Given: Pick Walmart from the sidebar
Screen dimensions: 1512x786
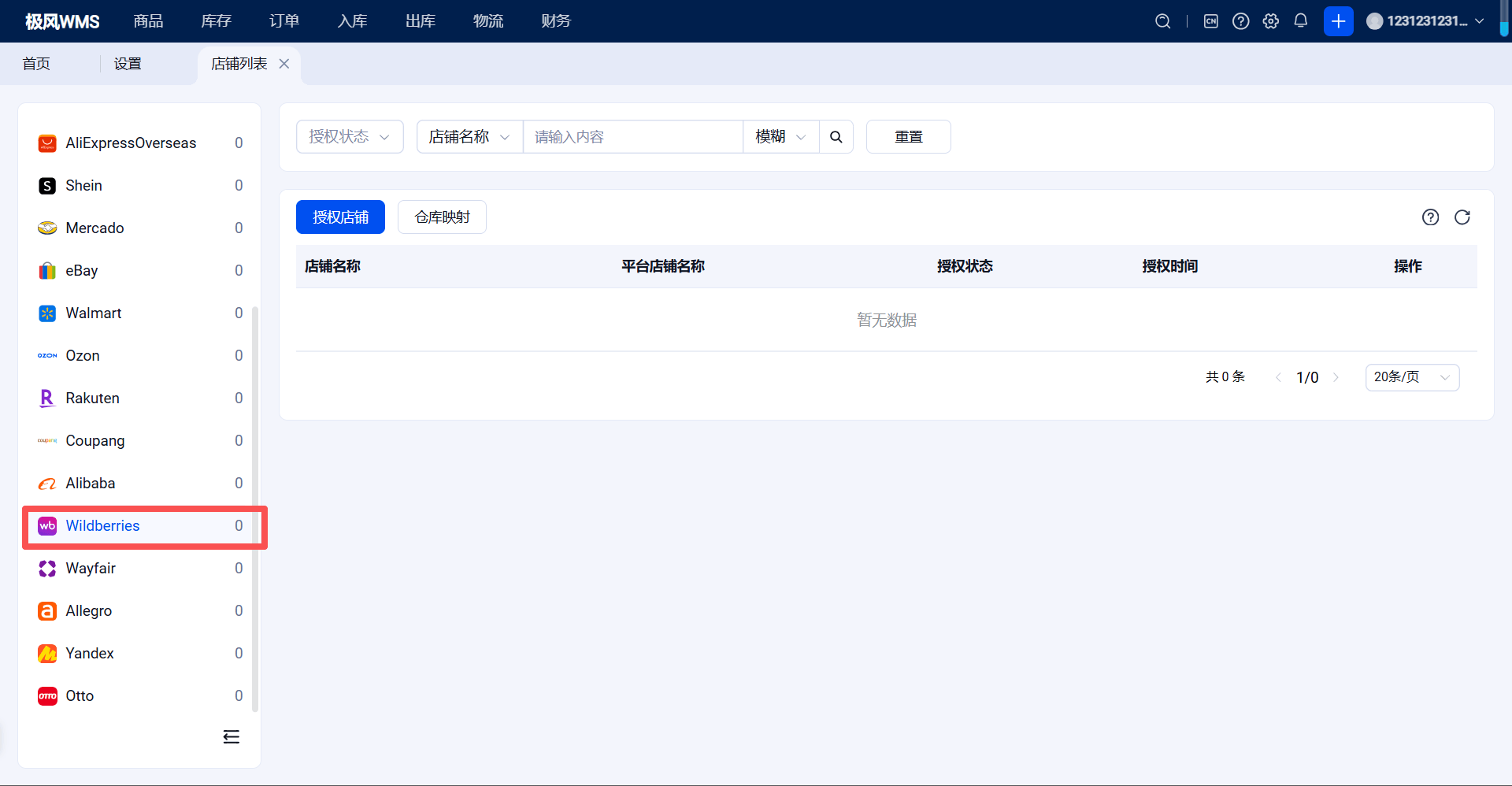Looking at the screenshot, I should point(140,313).
